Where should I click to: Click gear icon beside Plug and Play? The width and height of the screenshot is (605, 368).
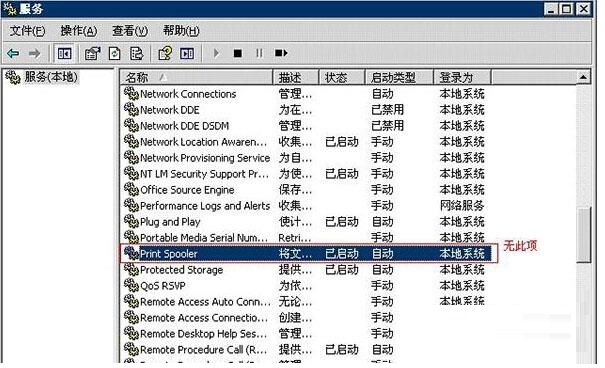coord(131,221)
